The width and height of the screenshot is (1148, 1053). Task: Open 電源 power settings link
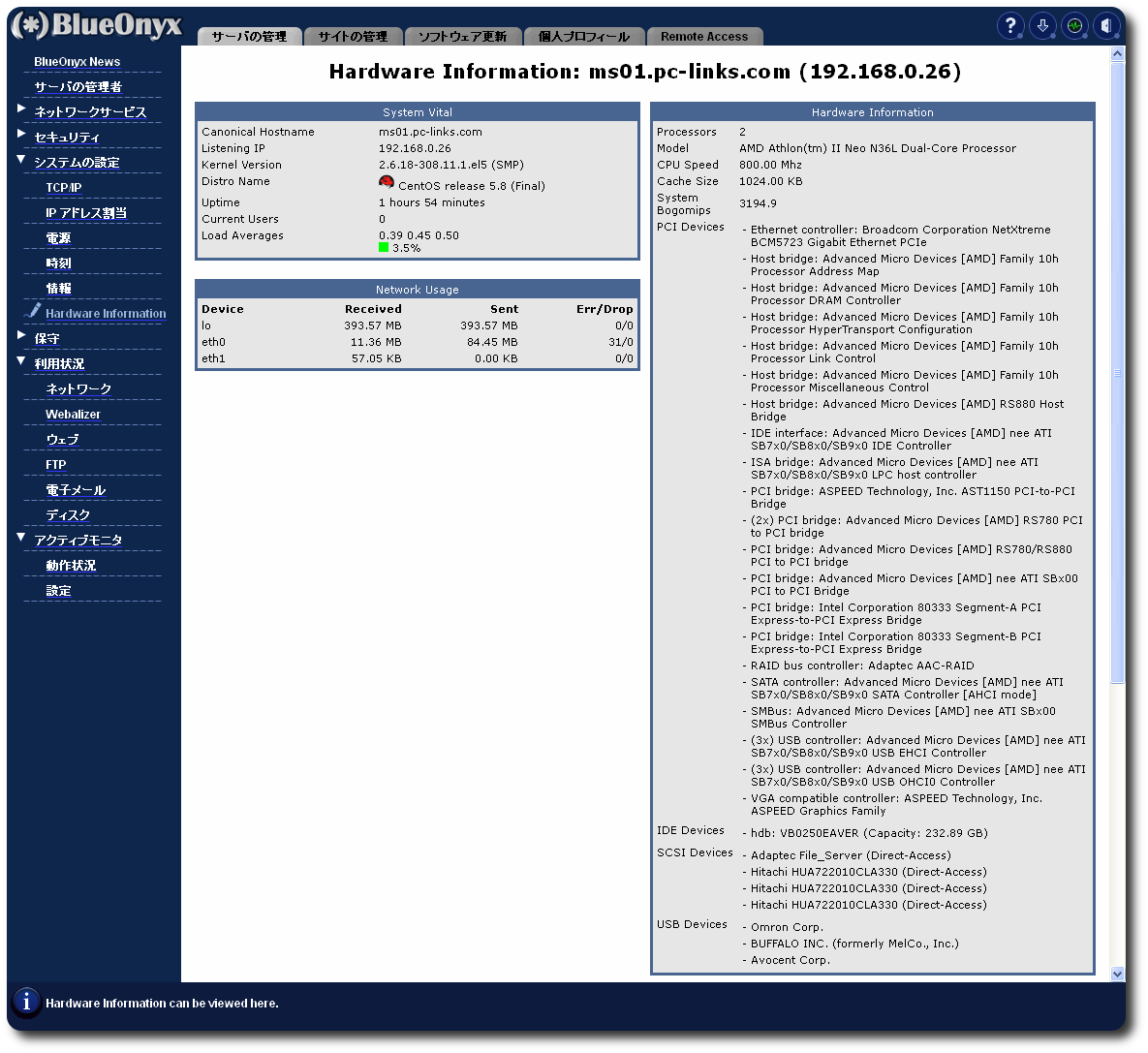[58, 238]
